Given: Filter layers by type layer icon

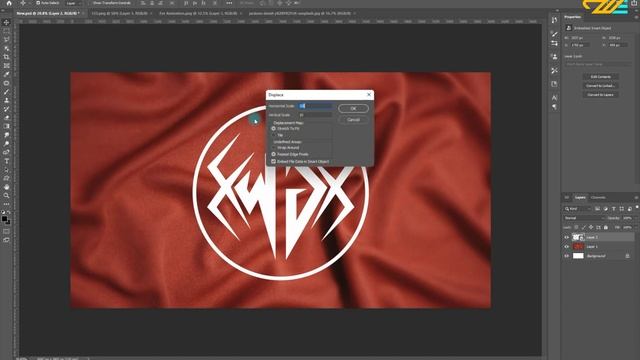Looking at the screenshot, I should tap(613, 209).
